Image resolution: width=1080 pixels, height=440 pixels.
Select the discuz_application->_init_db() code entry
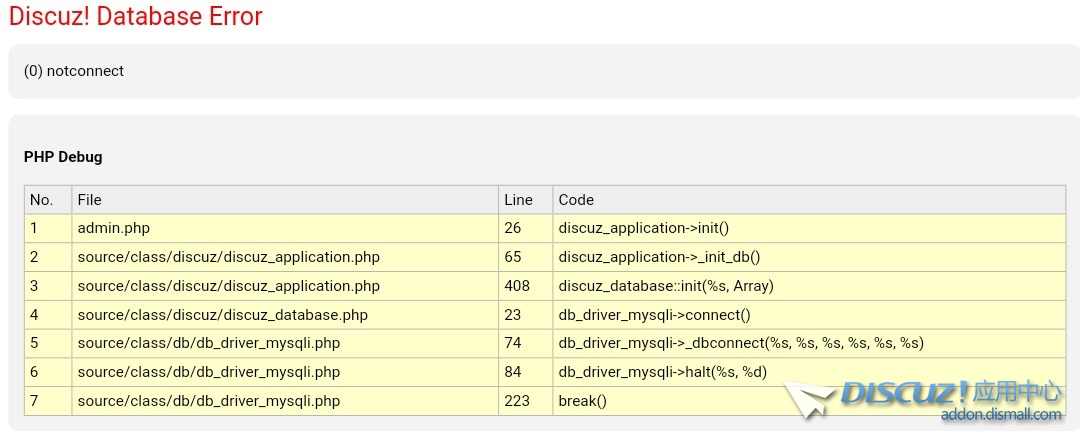659,257
